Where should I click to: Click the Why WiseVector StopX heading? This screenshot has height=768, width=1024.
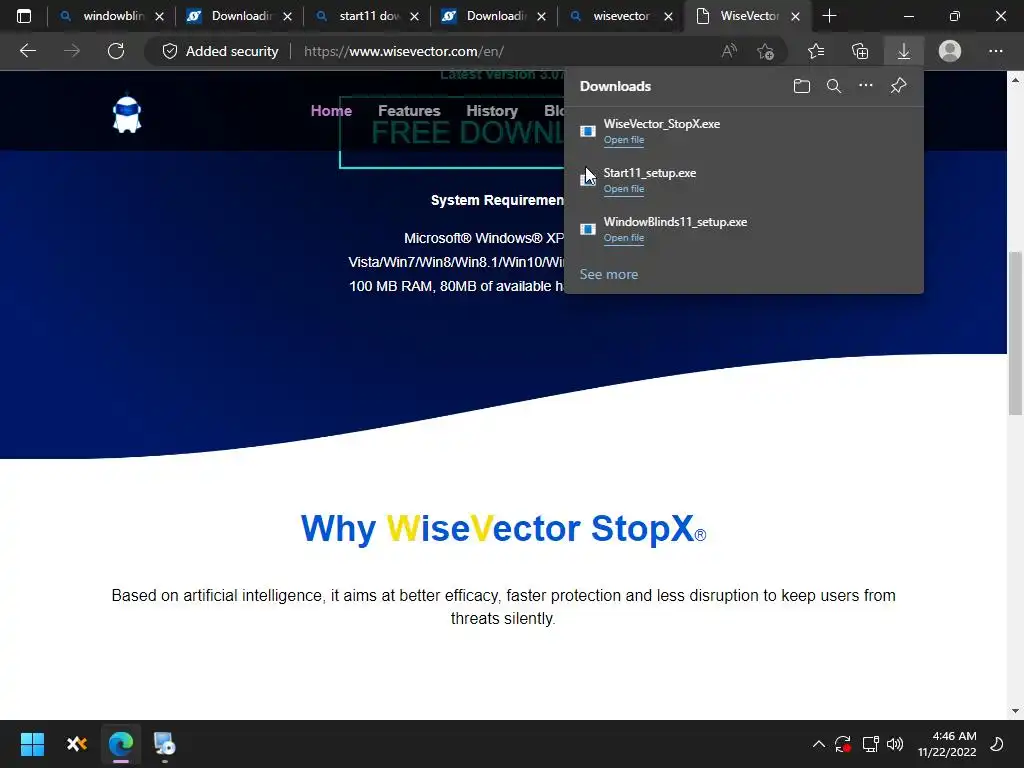pos(503,528)
